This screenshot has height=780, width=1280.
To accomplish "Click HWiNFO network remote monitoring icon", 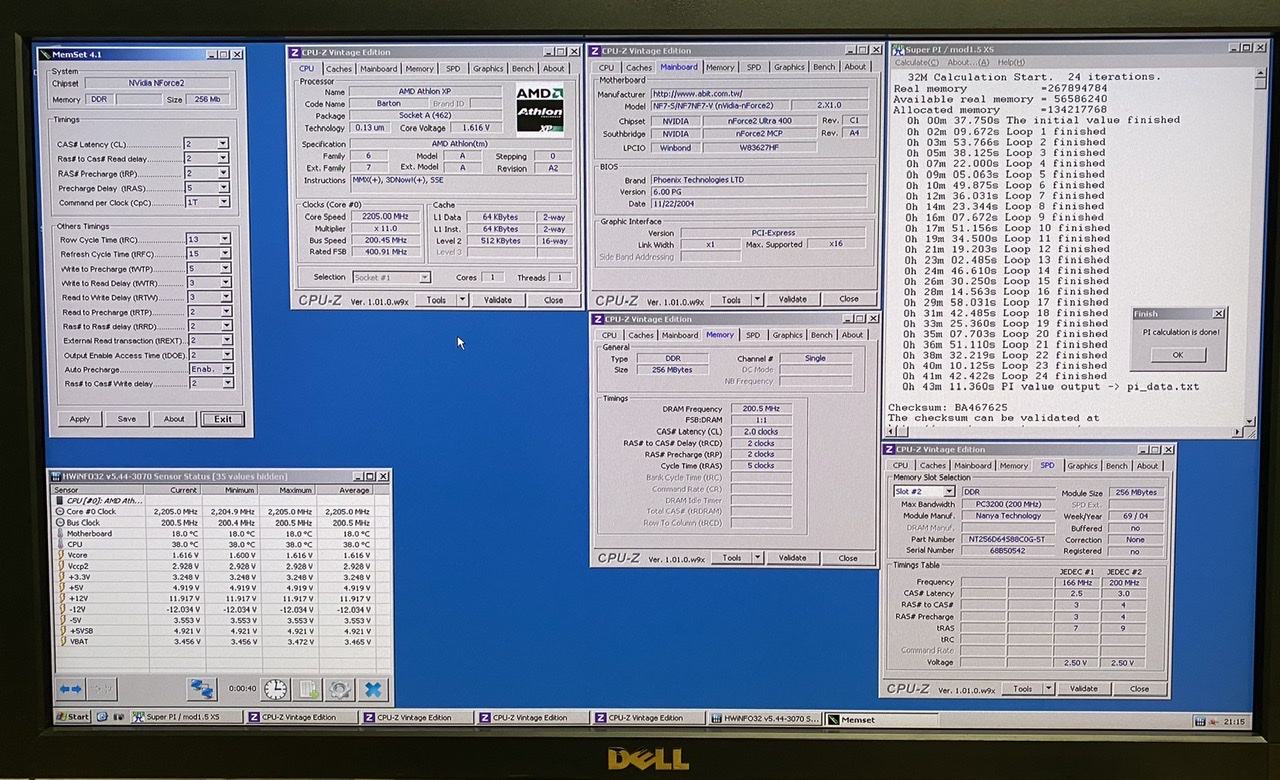I will pyautogui.click(x=202, y=689).
